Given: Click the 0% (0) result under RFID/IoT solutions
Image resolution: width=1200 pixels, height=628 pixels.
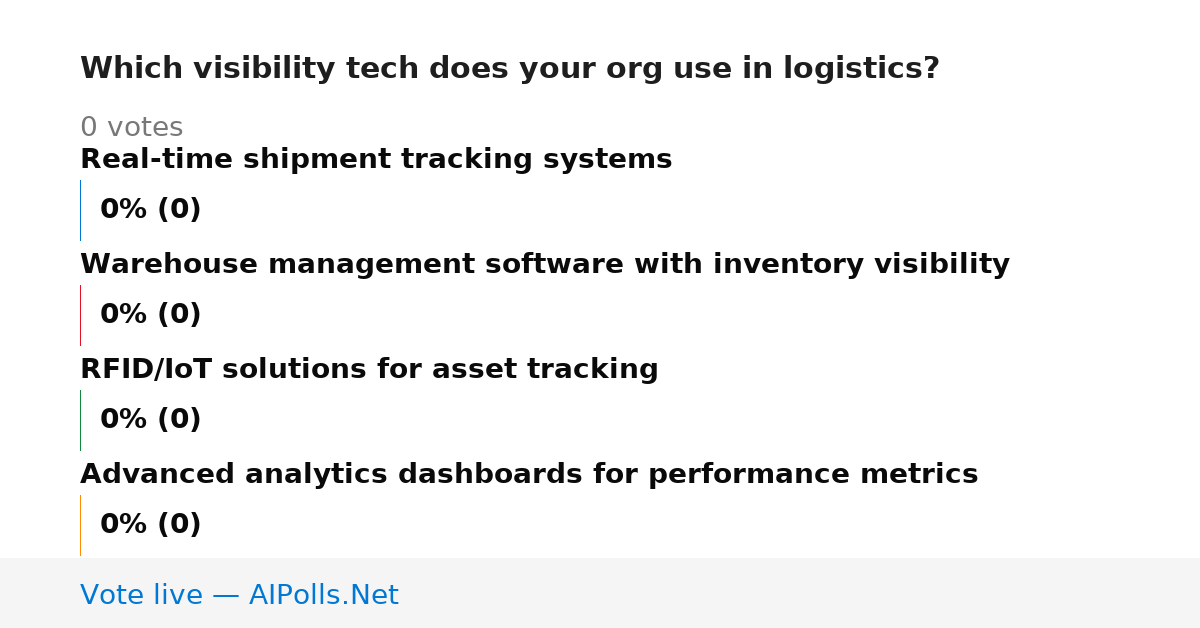Looking at the screenshot, I should coord(151,420).
